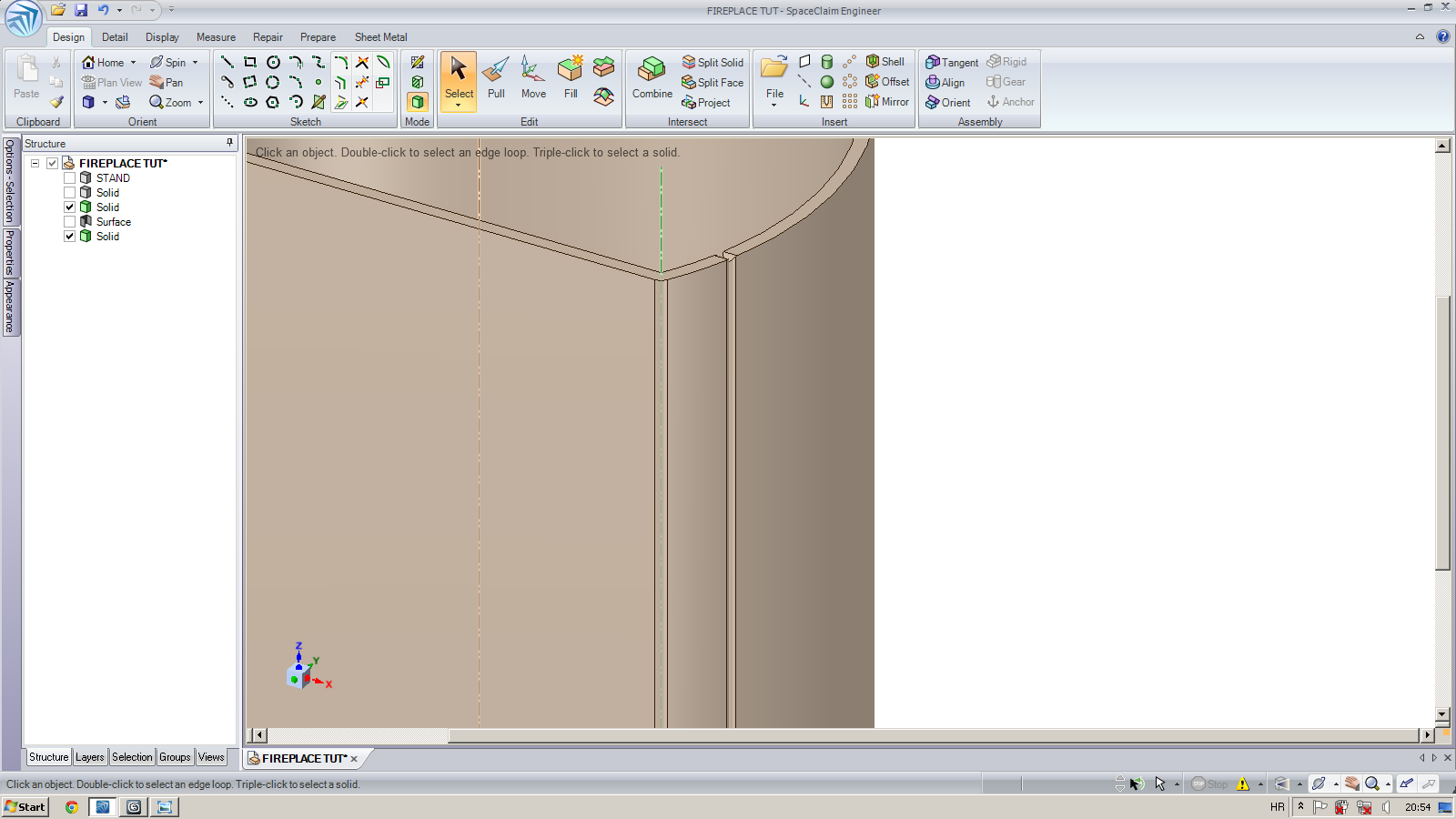The image size is (1456, 819).
Task: Click the Split Solid button
Action: pyautogui.click(x=713, y=62)
